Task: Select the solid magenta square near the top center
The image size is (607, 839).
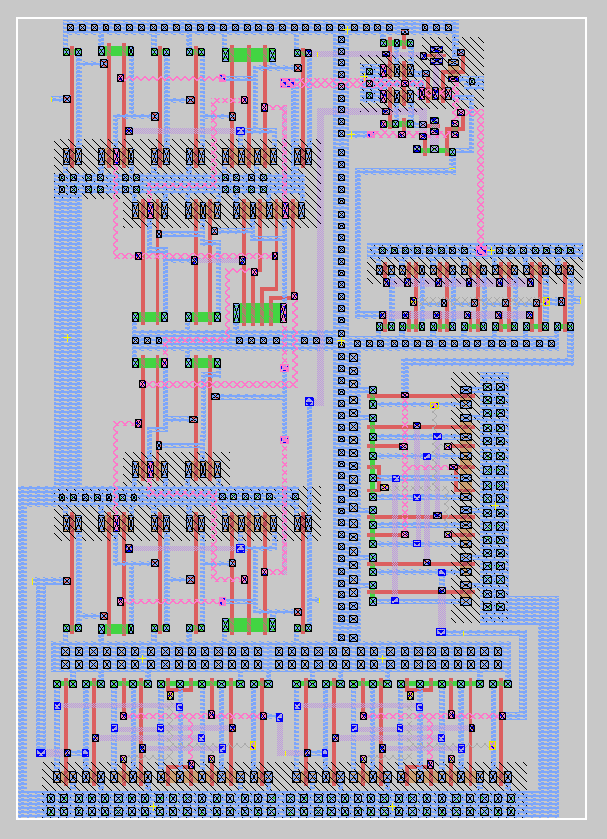Action: point(288,82)
